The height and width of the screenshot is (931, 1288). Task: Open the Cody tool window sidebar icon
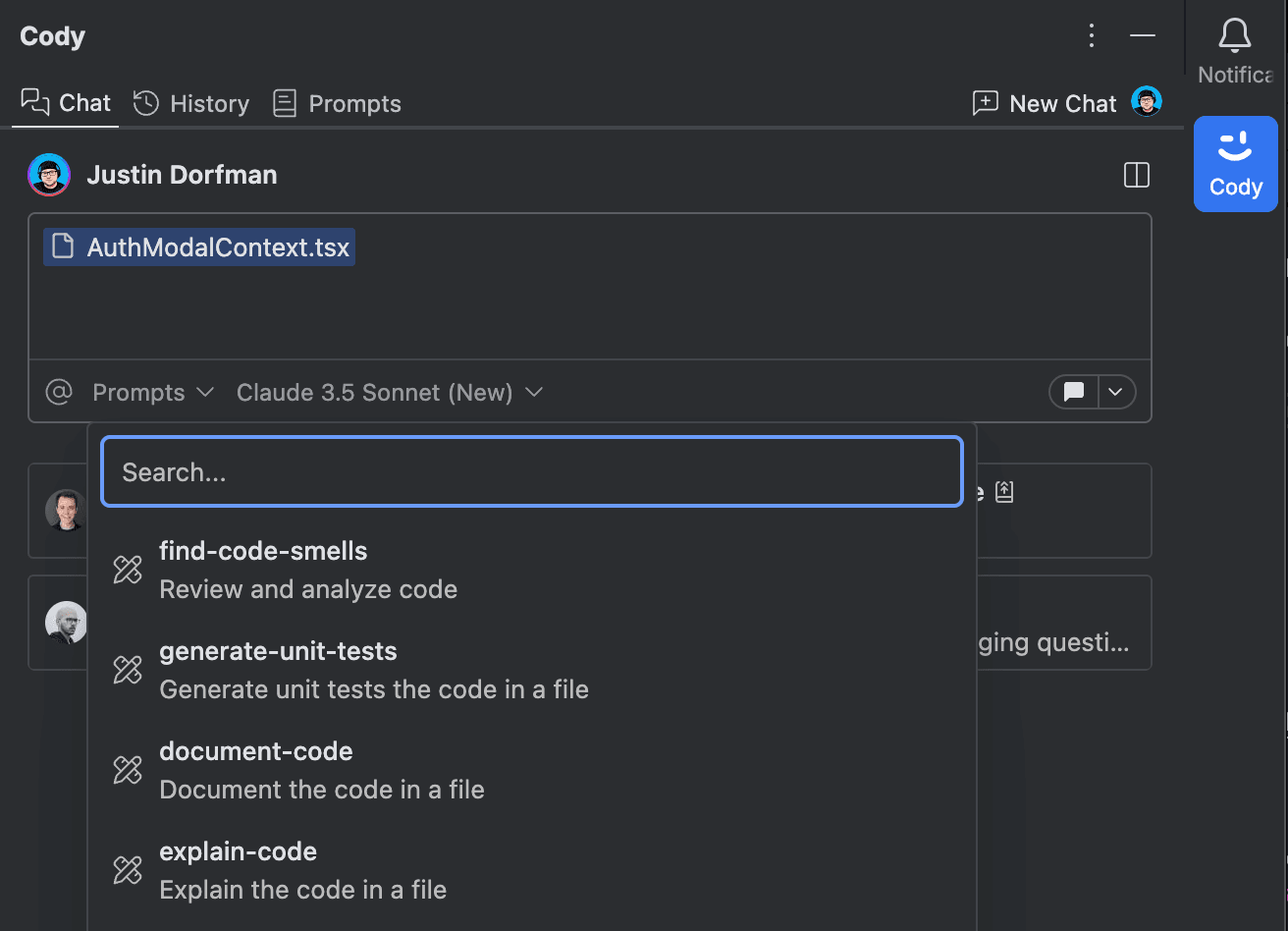tap(1235, 164)
